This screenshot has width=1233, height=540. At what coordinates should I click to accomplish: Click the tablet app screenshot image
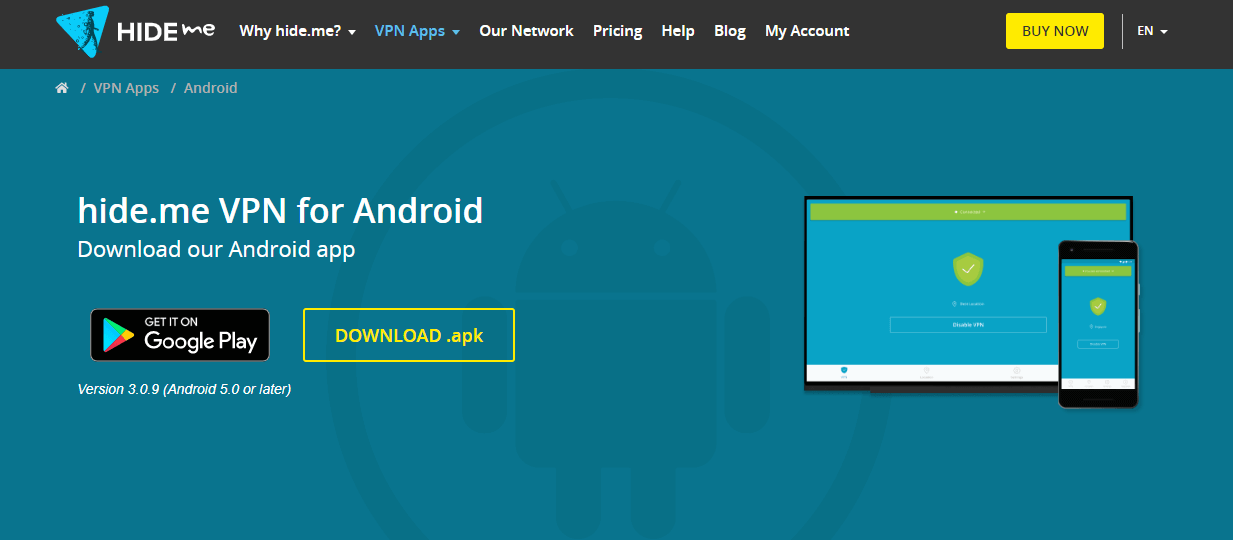[x=932, y=293]
